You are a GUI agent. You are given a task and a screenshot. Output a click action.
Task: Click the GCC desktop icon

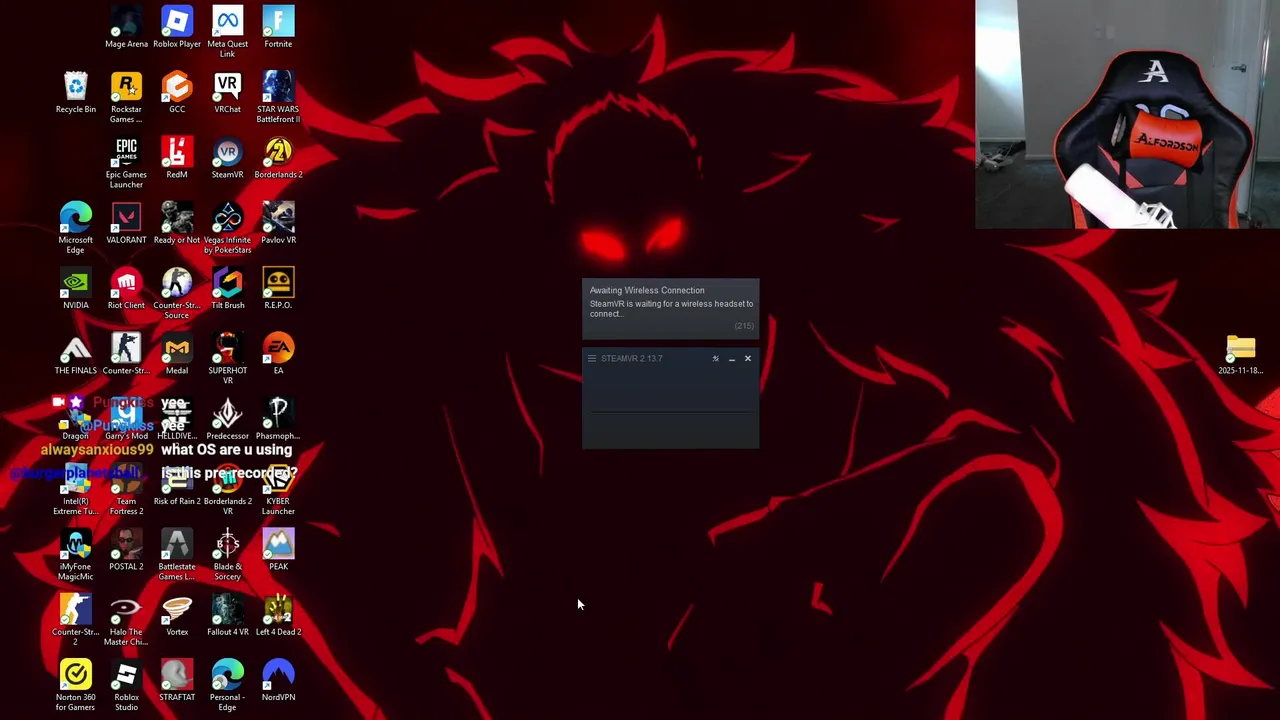(177, 93)
